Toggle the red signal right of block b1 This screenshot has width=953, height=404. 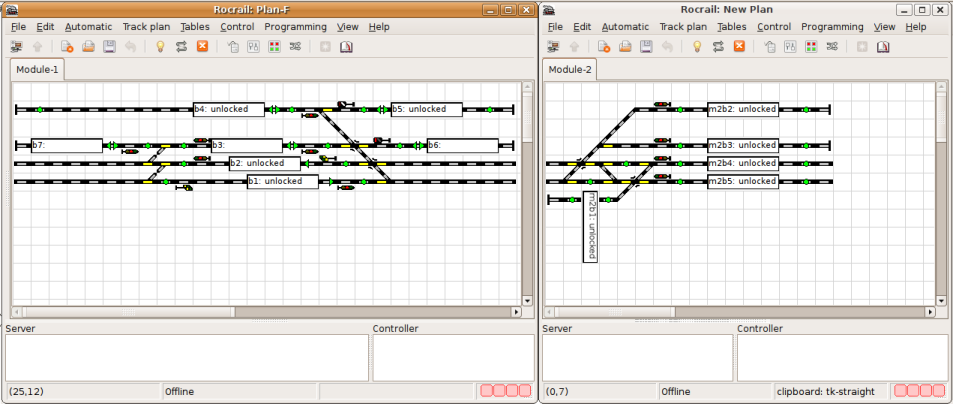(x=347, y=187)
